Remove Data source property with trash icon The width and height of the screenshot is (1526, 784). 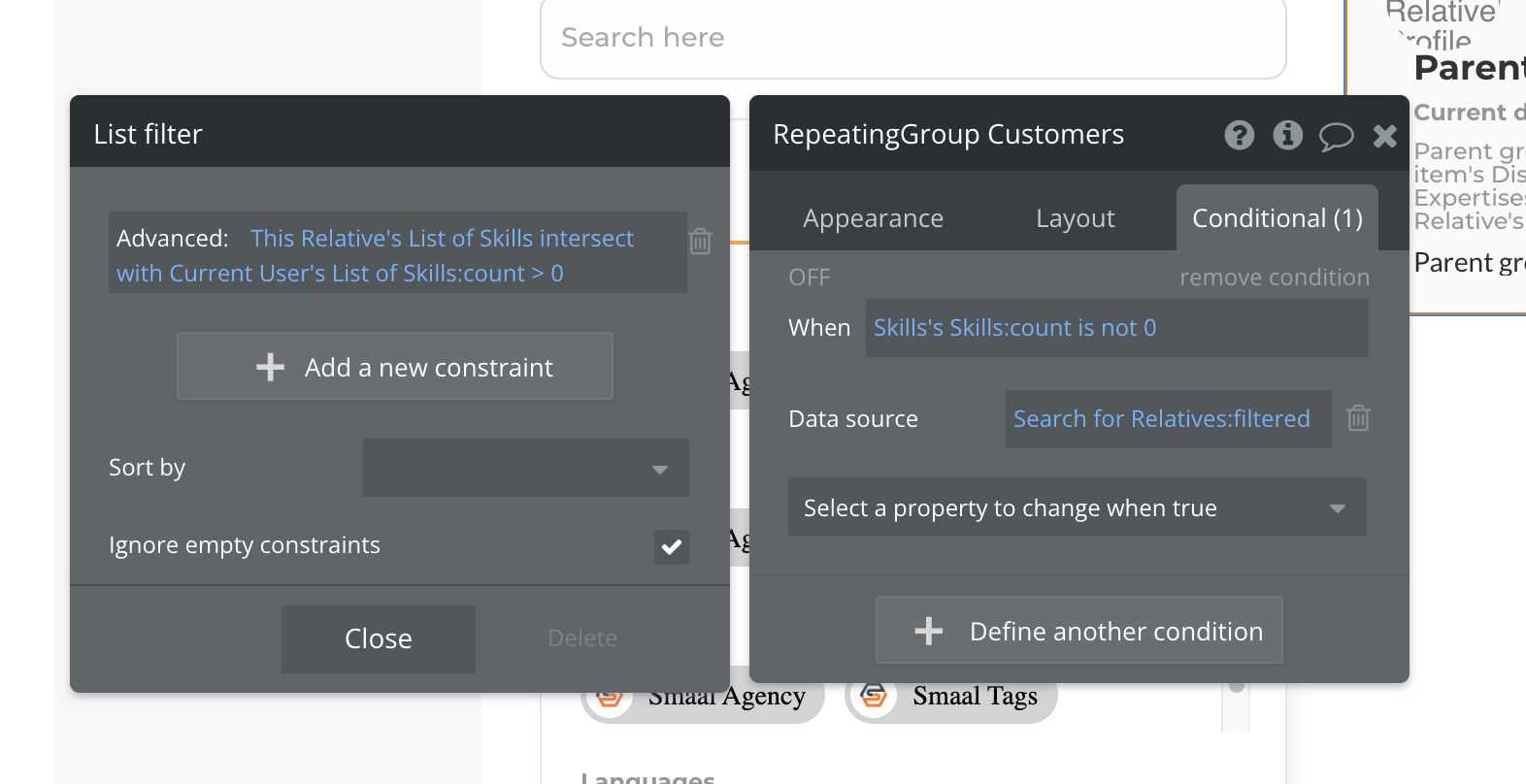(x=1358, y=418)
